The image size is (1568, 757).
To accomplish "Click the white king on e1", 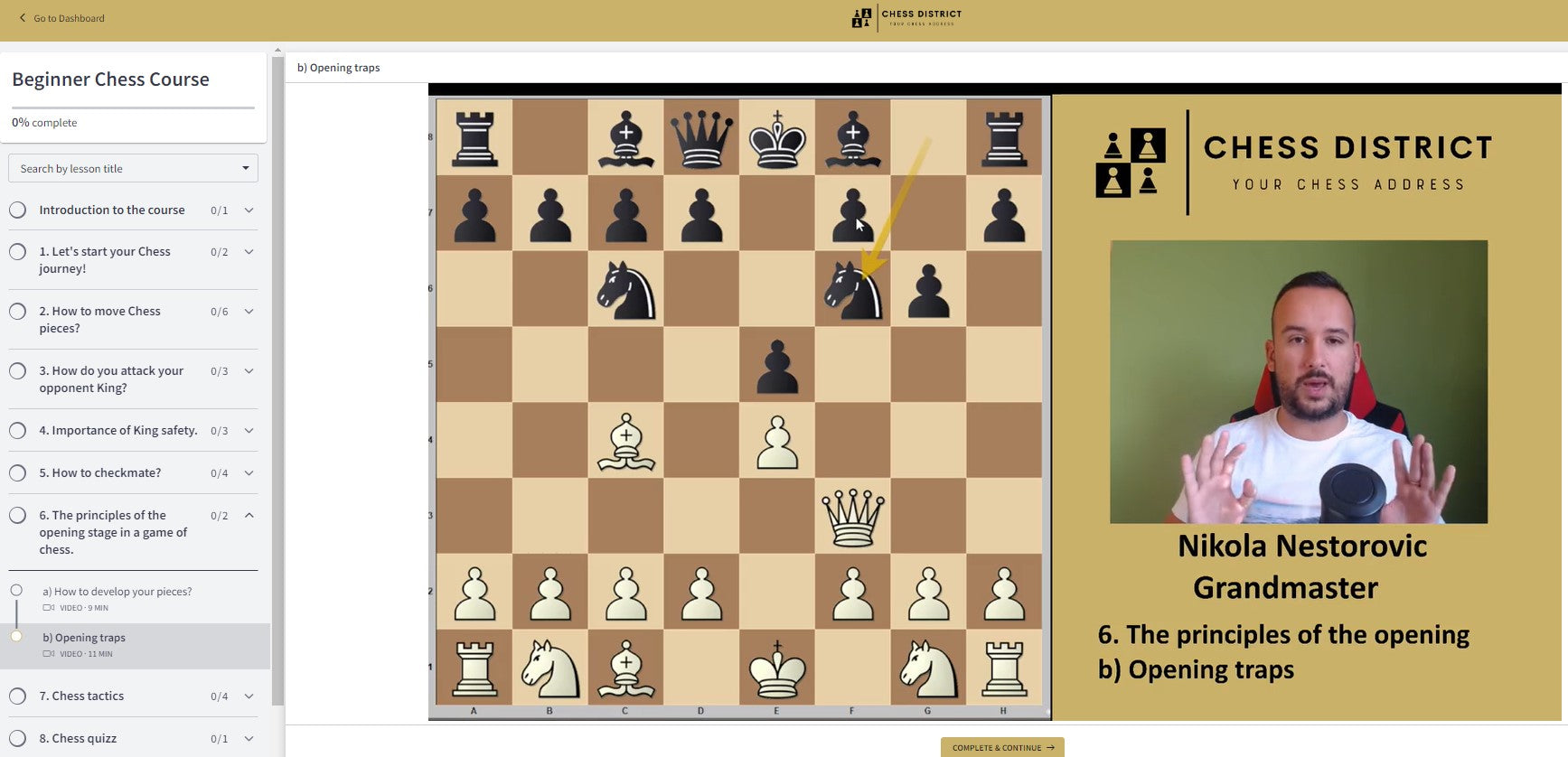I will coord(777,668).
